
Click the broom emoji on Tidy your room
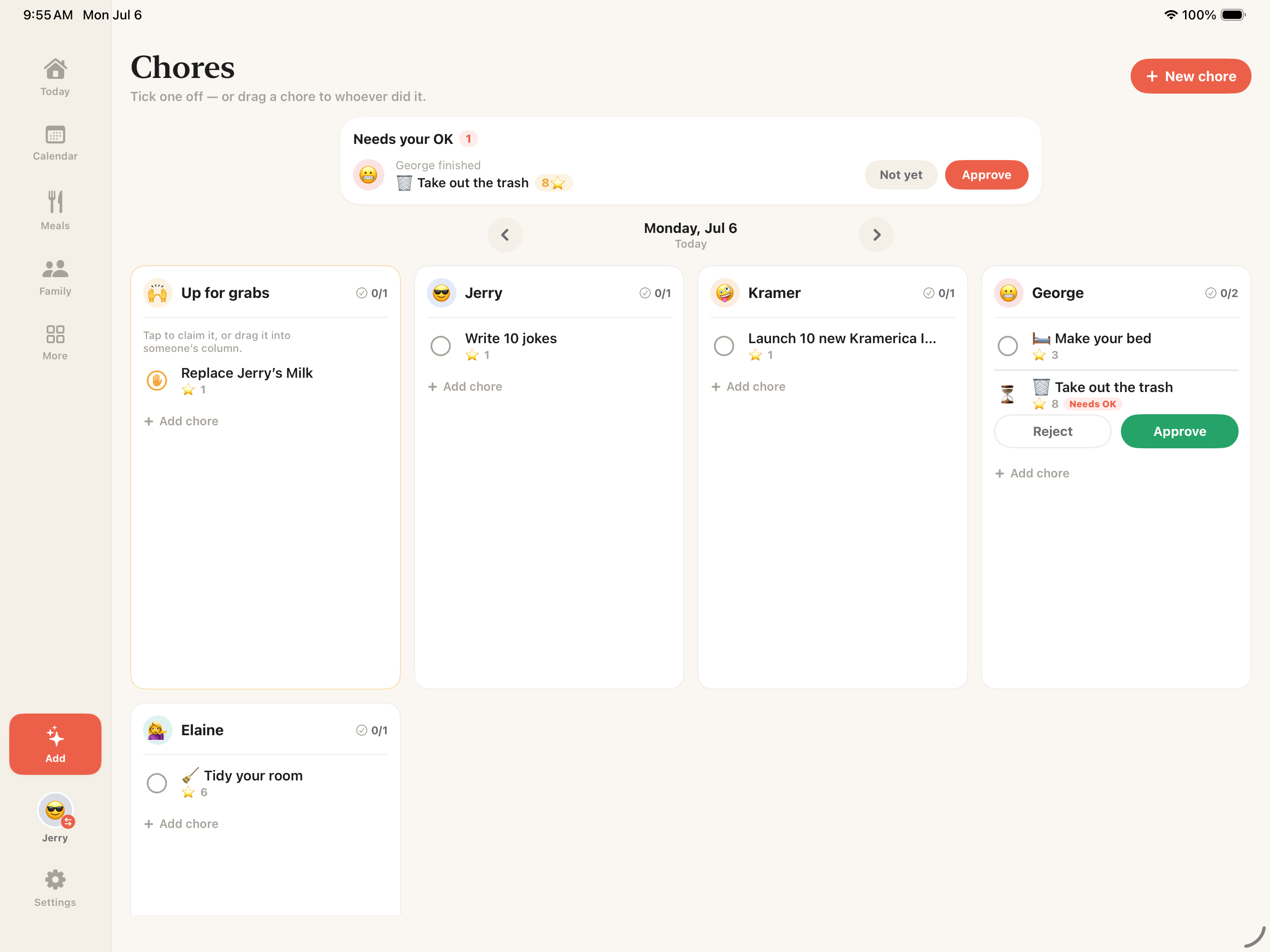pos(190,775)
